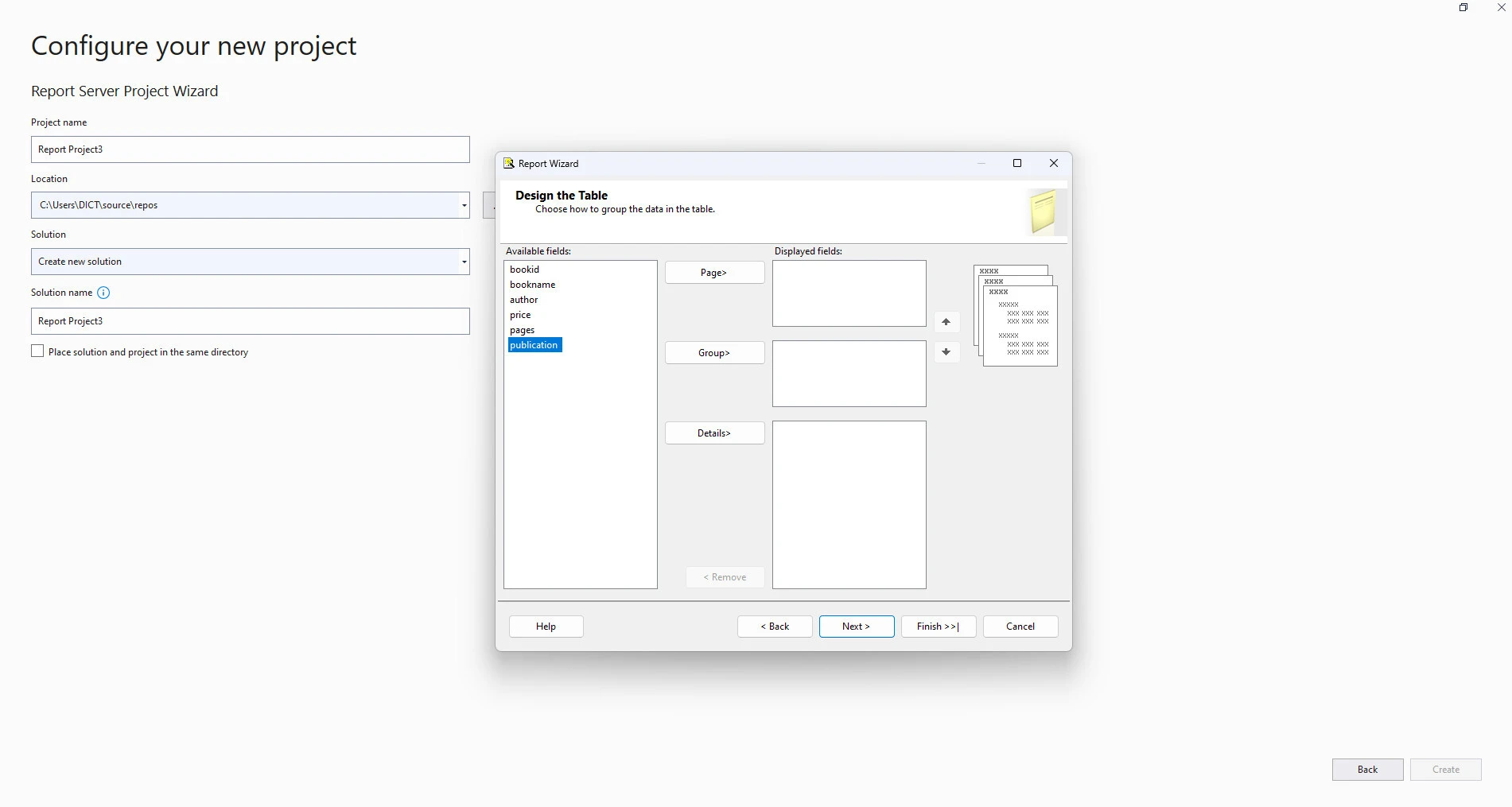Expand the Location dropdown
Image resolution: width=1512 pixels, height=807 pixels.
464,205
